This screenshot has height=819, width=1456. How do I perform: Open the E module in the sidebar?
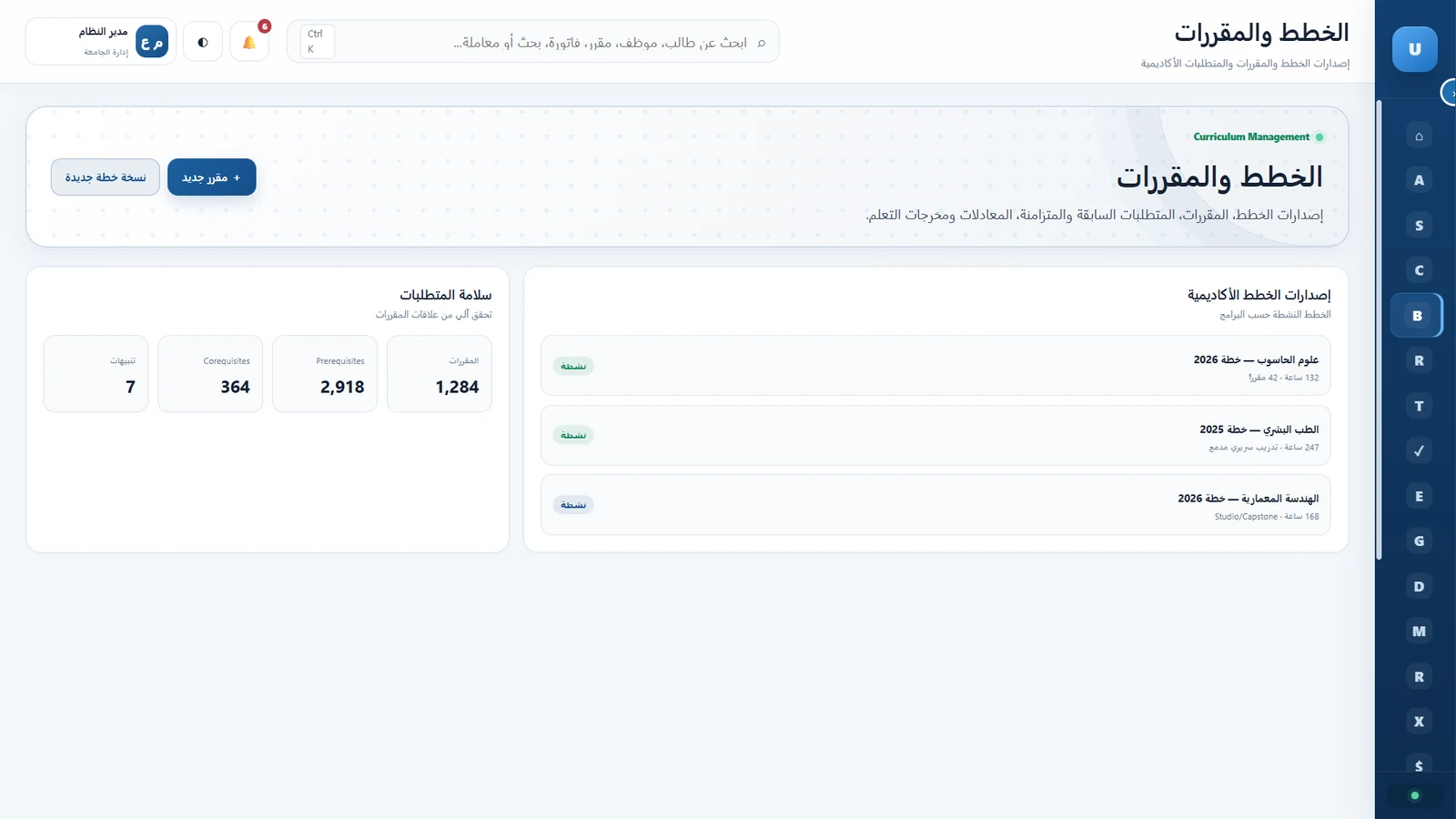click(1419, 496)
